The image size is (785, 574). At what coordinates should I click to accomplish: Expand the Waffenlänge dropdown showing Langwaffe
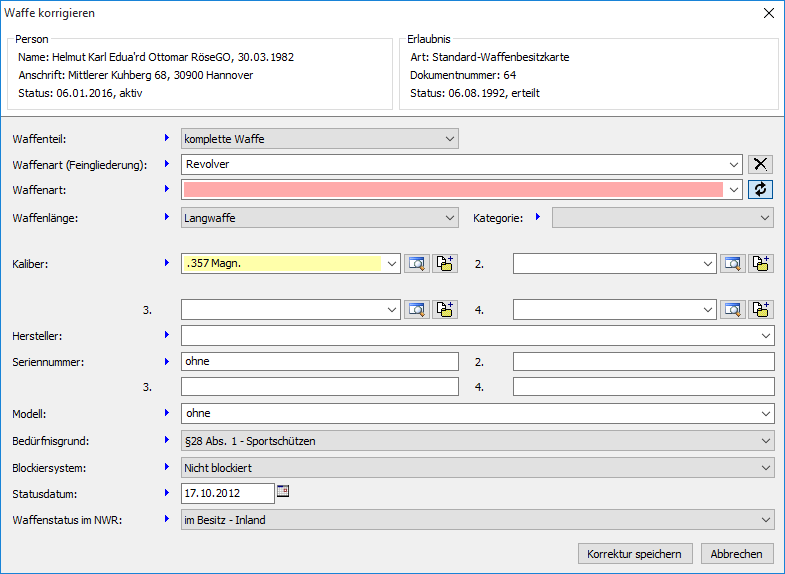320,217
